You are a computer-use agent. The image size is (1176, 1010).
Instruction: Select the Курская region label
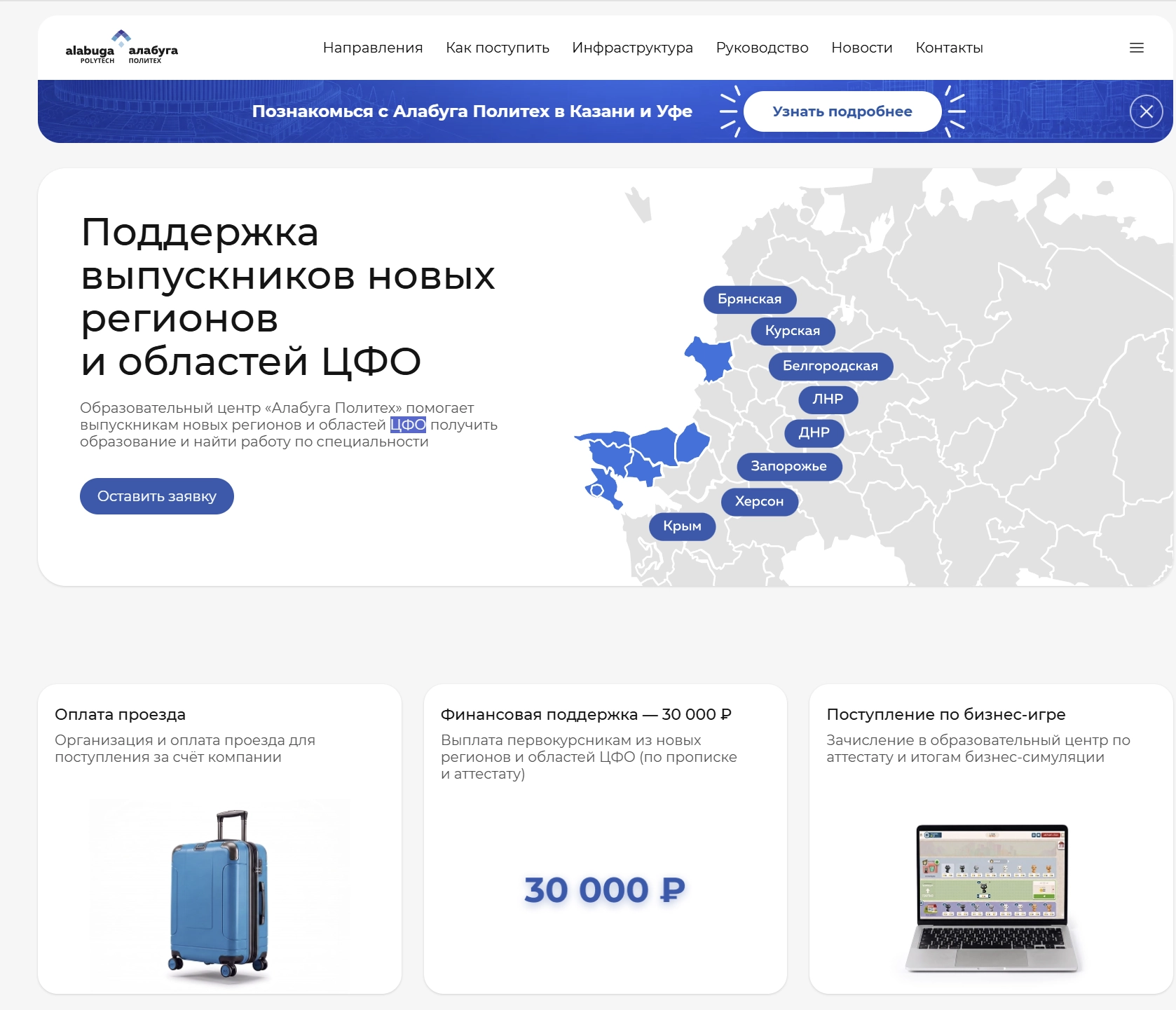(x=793, y=331)
